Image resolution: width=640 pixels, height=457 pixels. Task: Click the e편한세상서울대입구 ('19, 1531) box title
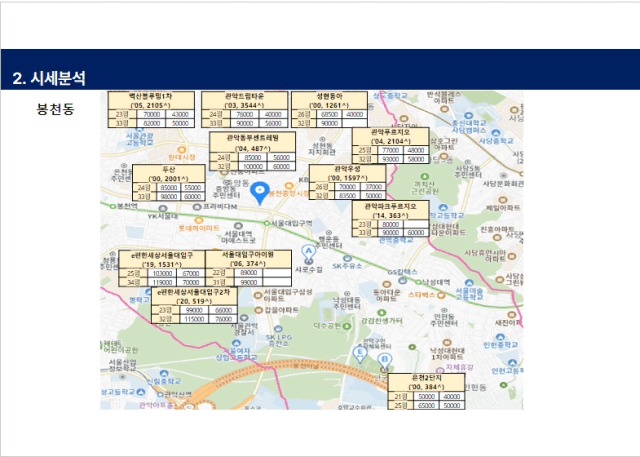162,255
